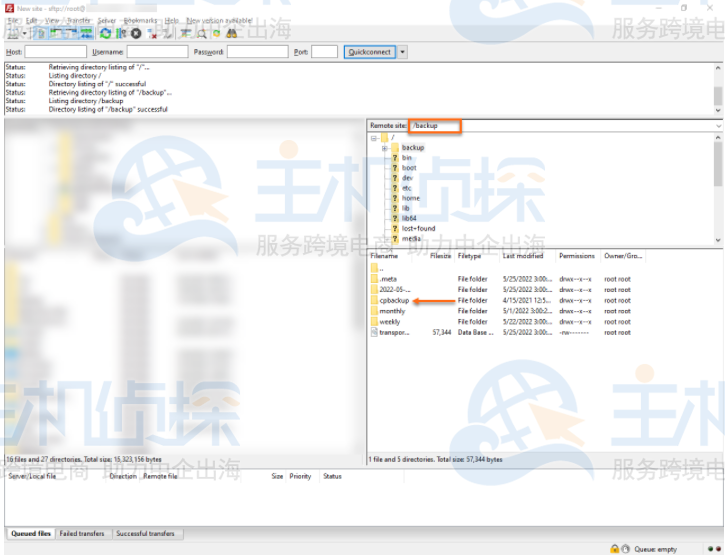Expand the backup folder tree node
Viewport: 725px width, 559px height.
tap(385, 148)
